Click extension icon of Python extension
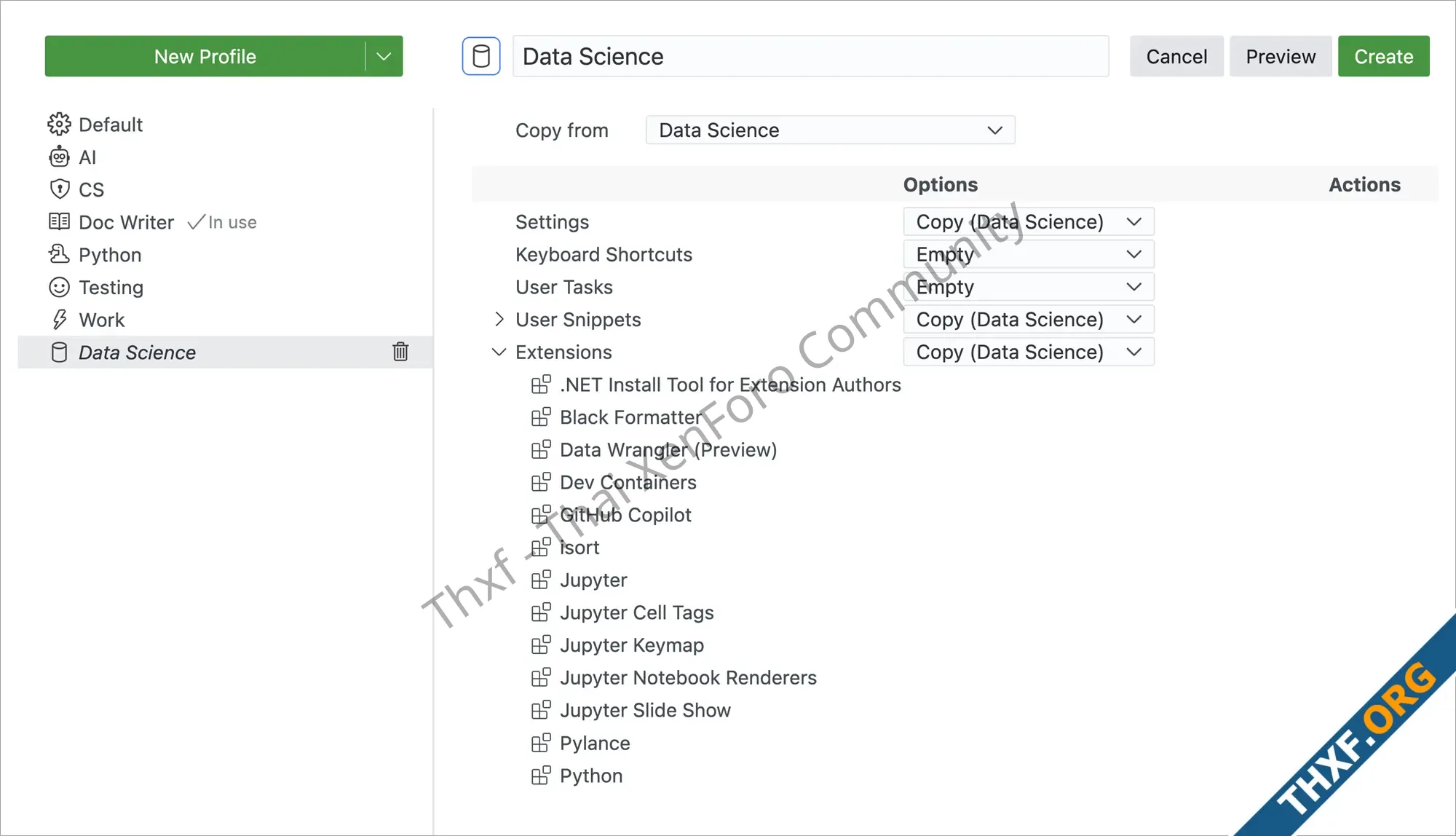Image resolution: width=1456 pixels, height=836 pixels. (541, 776)
